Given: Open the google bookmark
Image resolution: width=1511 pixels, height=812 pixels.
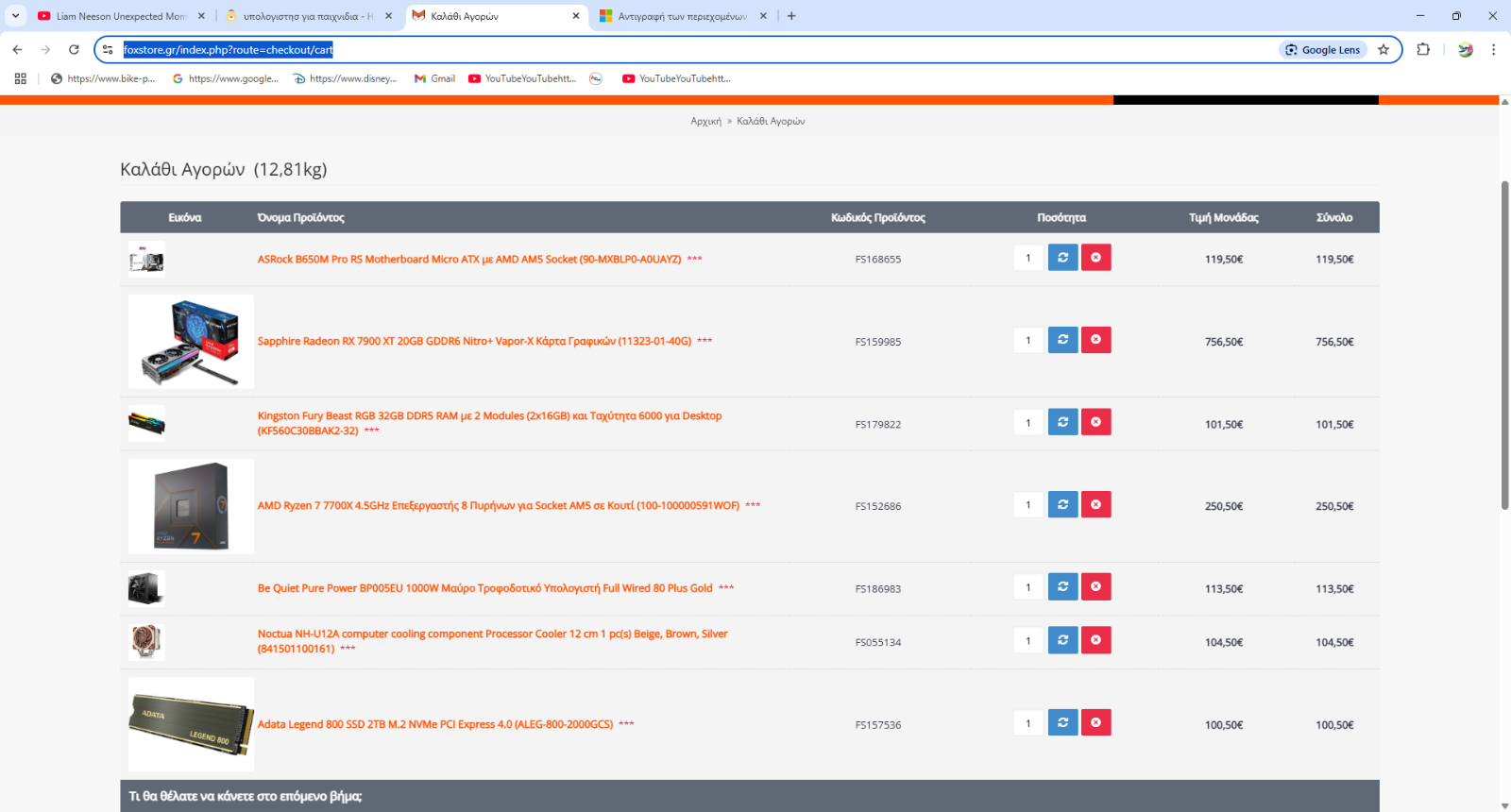Looking at the screenshot, I should tap(226, 78).
